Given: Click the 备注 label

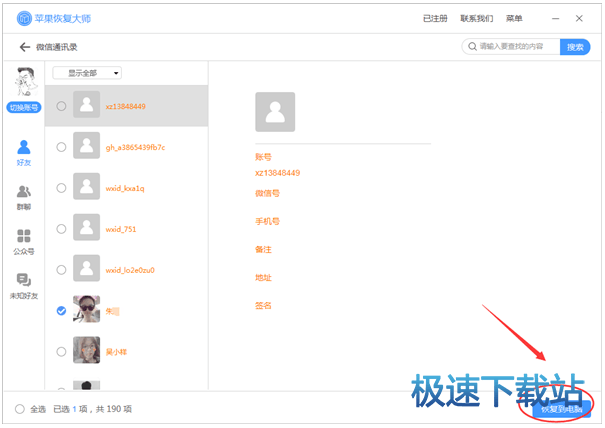Looking at the screenshot, I should pos(264,250).
